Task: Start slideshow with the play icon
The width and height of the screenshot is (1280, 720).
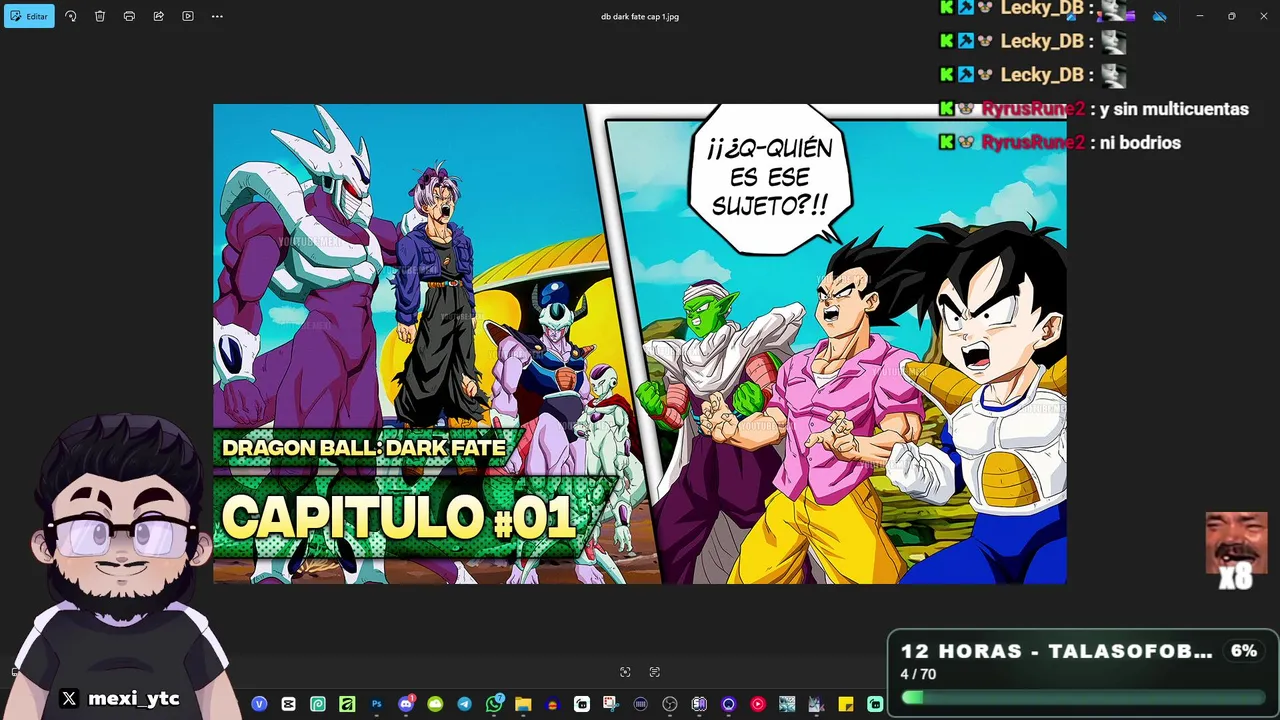Action: 188,16
